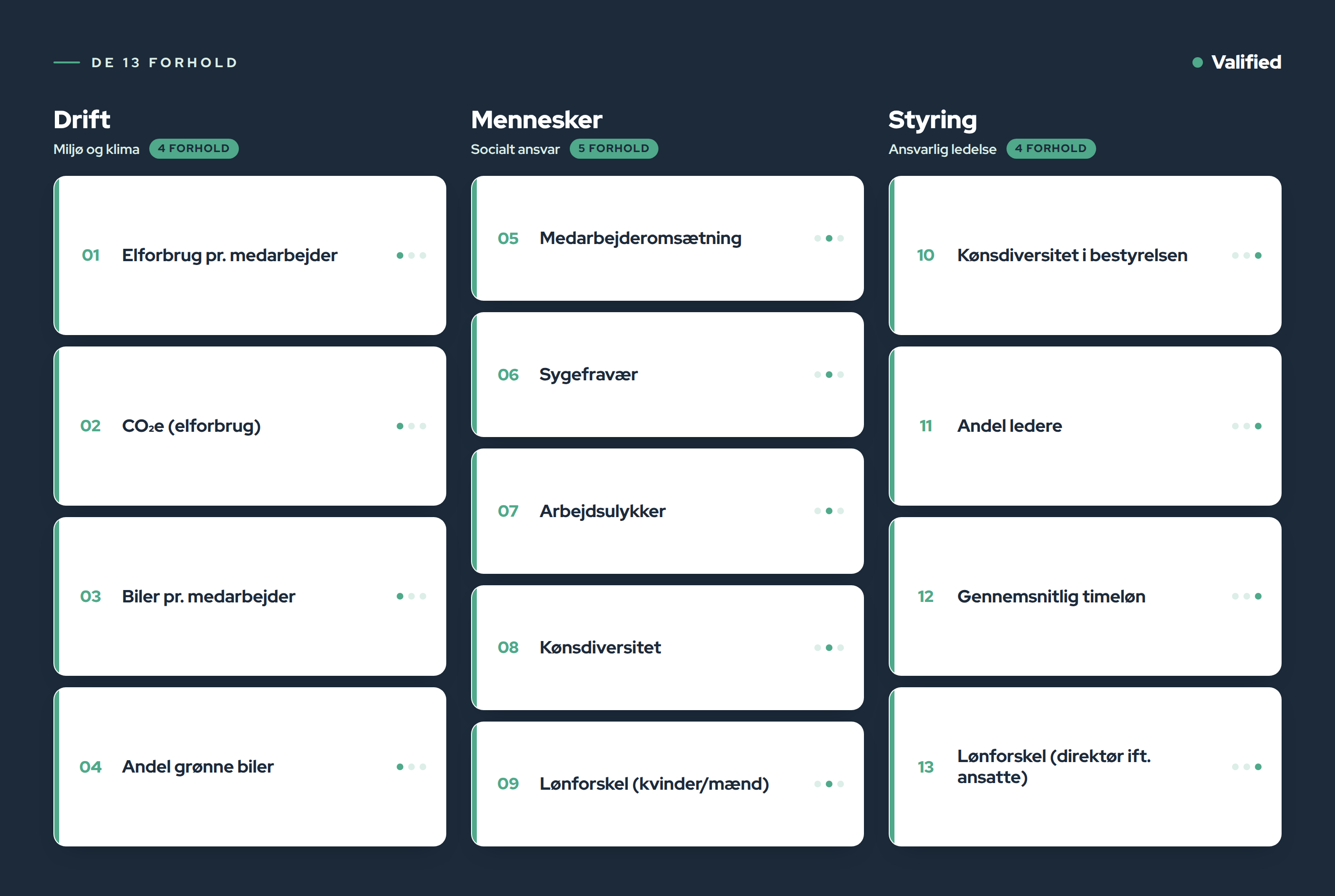This screenshot has width=1335, height=896.
Task: Open the Gennemsnitlig timeløn card
Action: coord(1085,597)
